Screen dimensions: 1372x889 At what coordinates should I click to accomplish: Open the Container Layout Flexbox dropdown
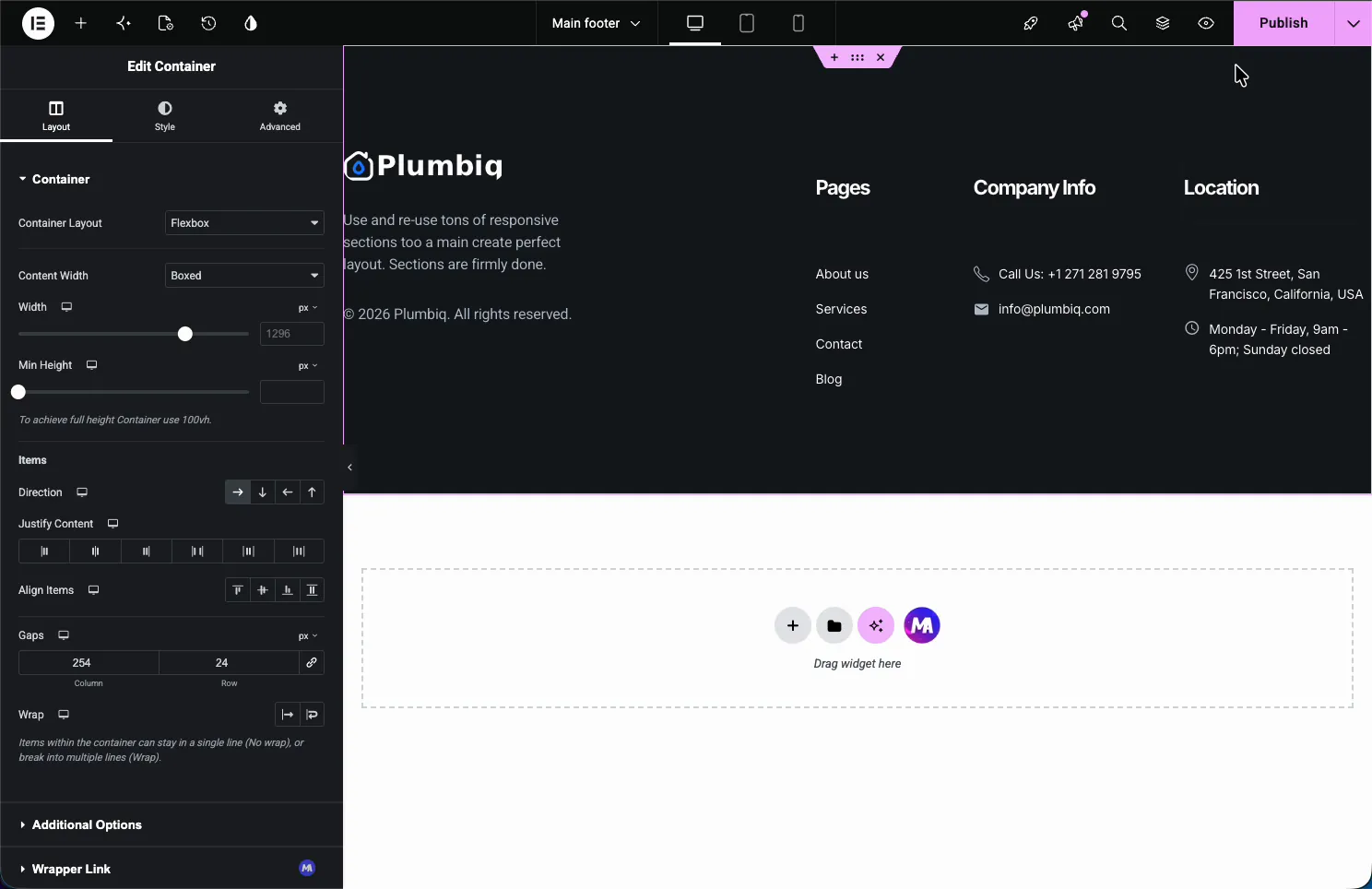244,223
